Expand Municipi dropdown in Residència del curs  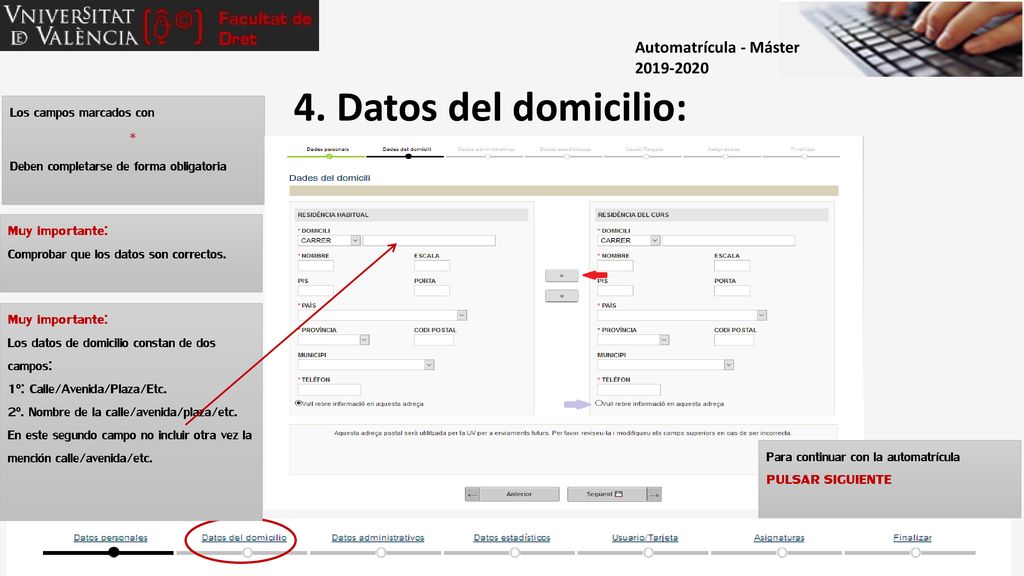coord(665,364)
